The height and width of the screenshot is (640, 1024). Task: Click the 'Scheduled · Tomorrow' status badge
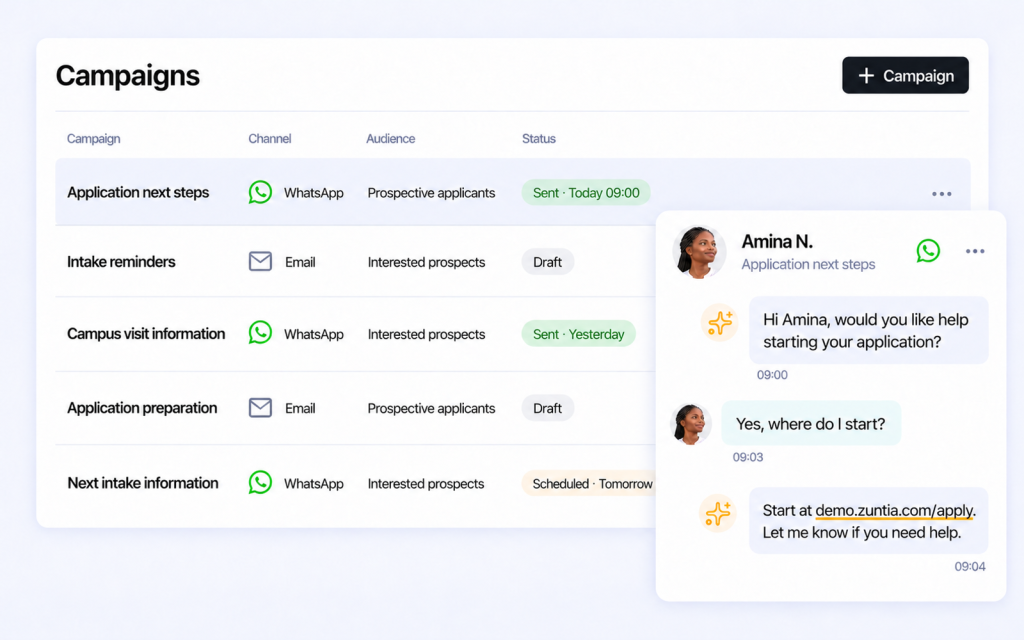[x=588, y=484]
